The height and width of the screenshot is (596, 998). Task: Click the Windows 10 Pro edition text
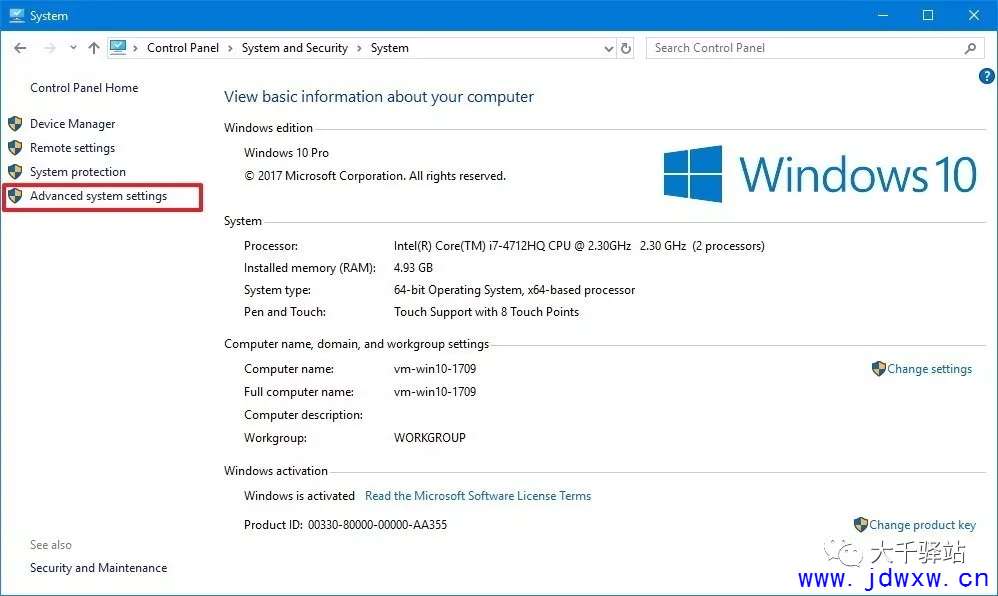coord(286,153)
